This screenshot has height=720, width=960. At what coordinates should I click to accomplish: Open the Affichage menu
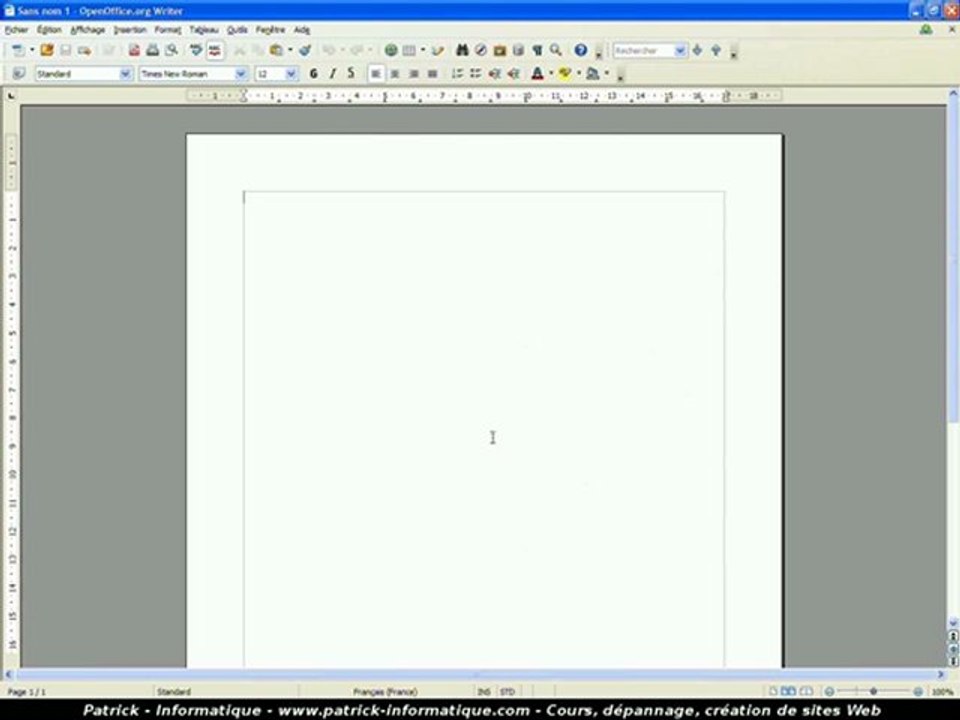[88, 29]
